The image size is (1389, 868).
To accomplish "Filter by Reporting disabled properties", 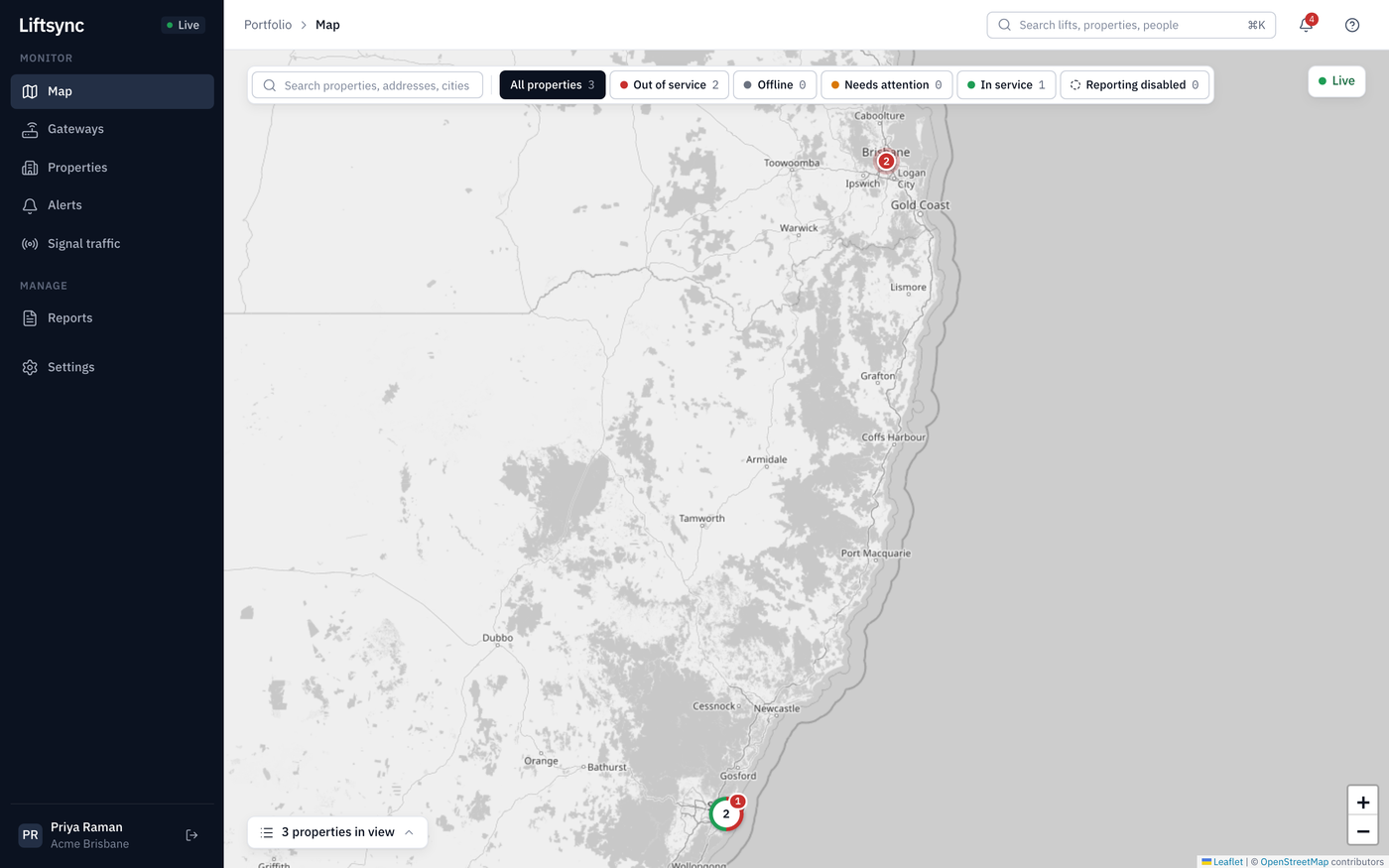I will click(1135, 85).
